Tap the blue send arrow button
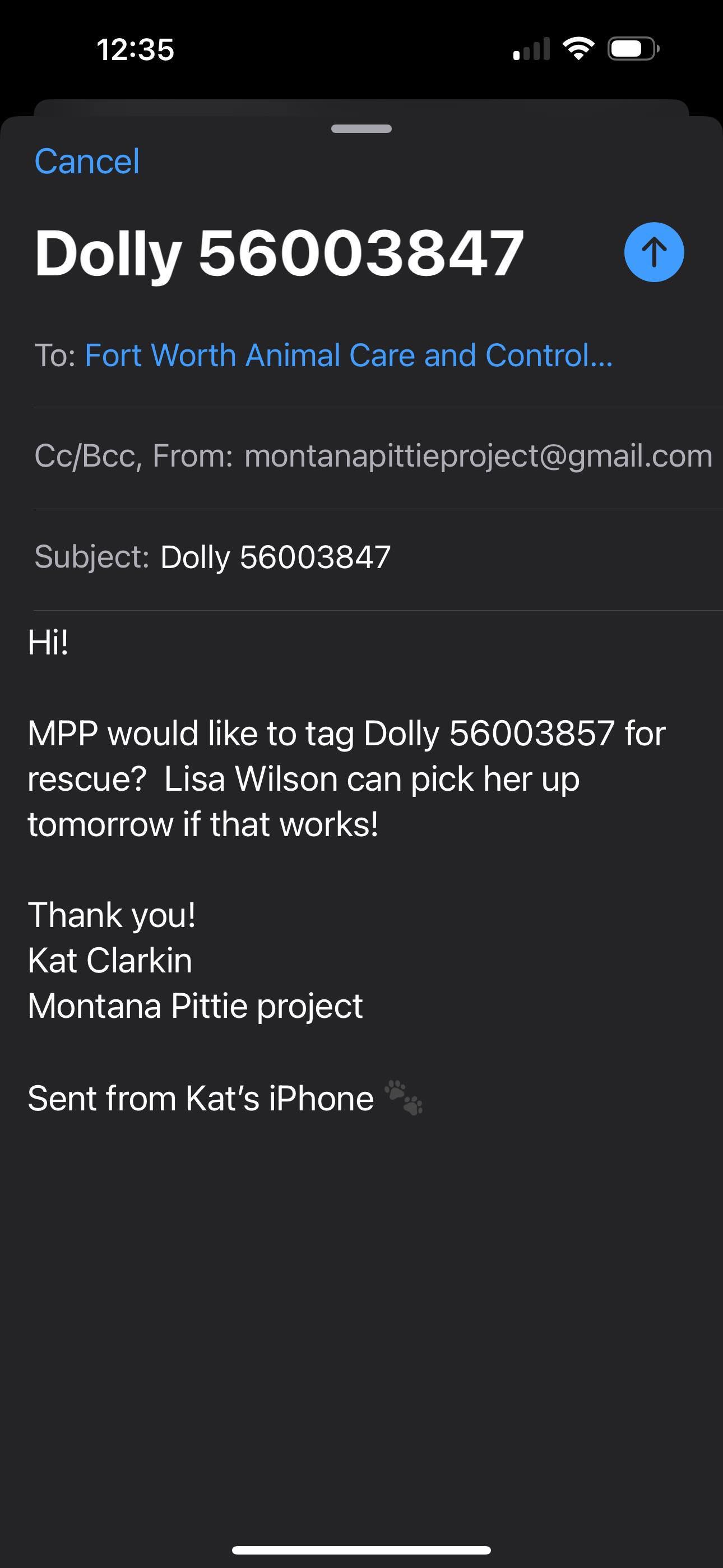The image size is (723, 1568). coord(654,252)
